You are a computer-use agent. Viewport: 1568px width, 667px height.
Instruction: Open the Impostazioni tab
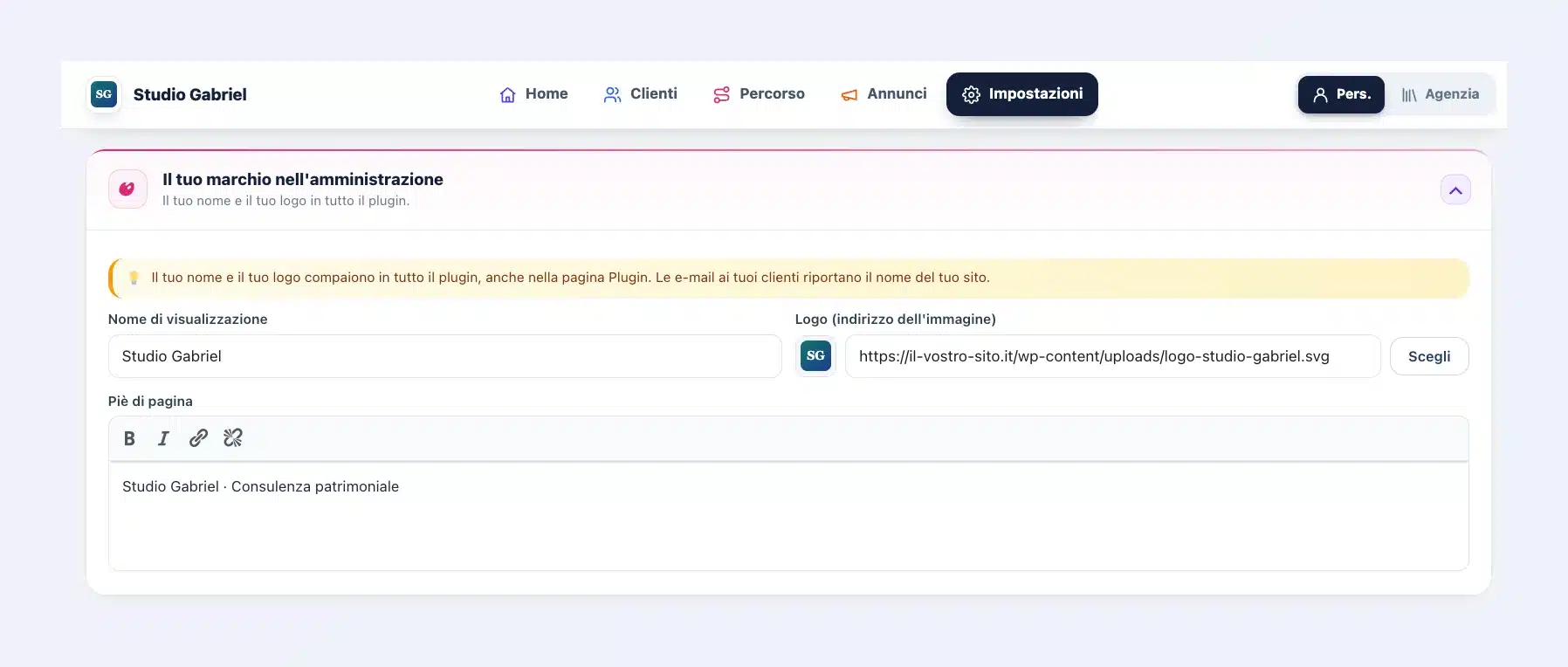1022,94
